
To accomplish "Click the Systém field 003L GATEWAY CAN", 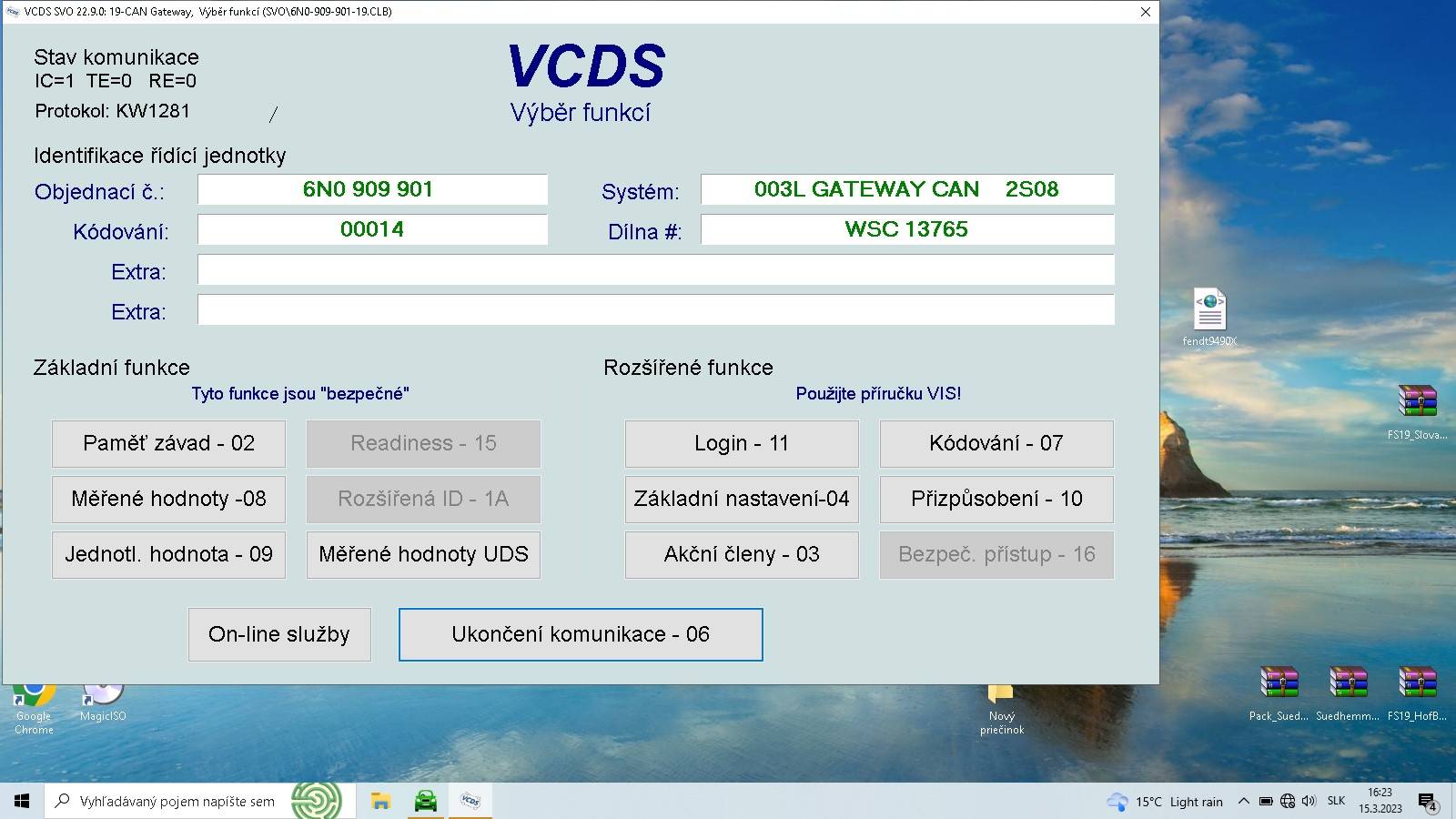I will (907, 189).
